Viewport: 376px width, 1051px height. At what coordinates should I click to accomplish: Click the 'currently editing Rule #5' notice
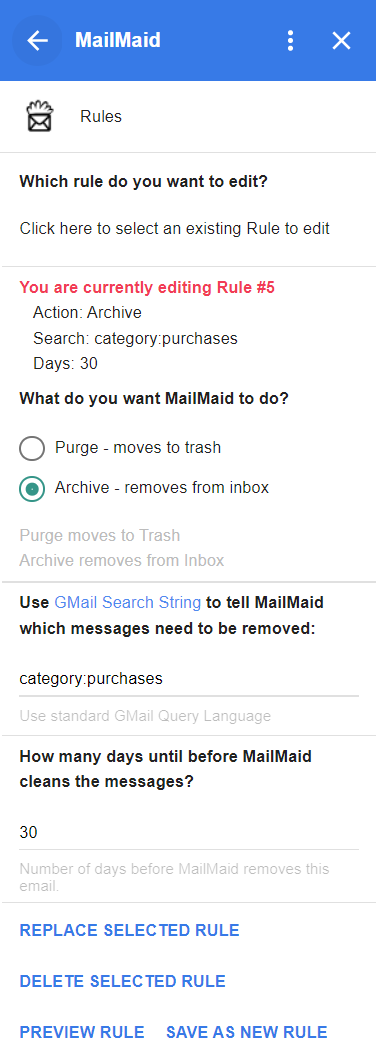pyautogui.click(x=147, y=288)
